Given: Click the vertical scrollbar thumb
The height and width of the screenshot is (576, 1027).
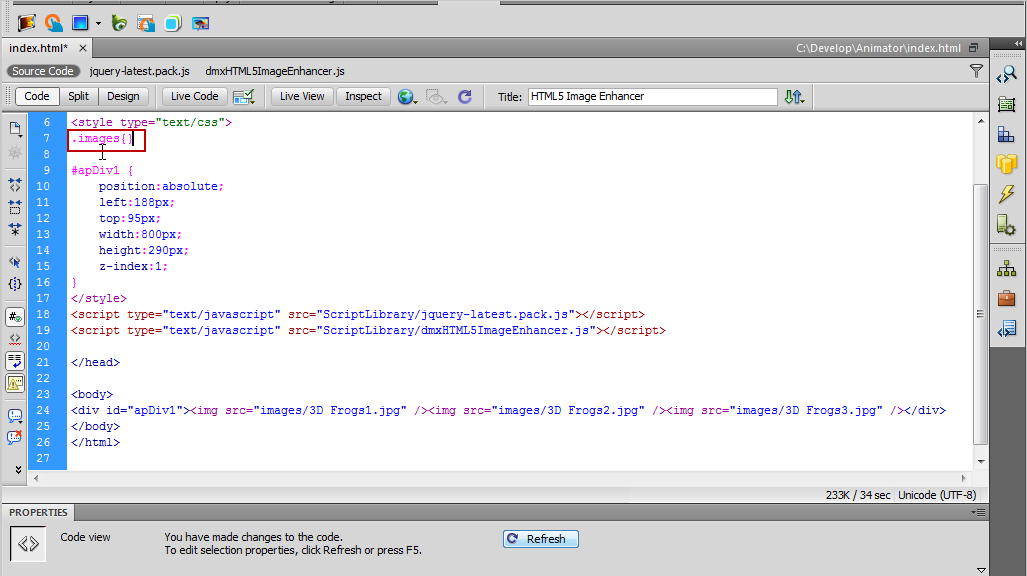Looking at the screenshot, I should [980, 314].
